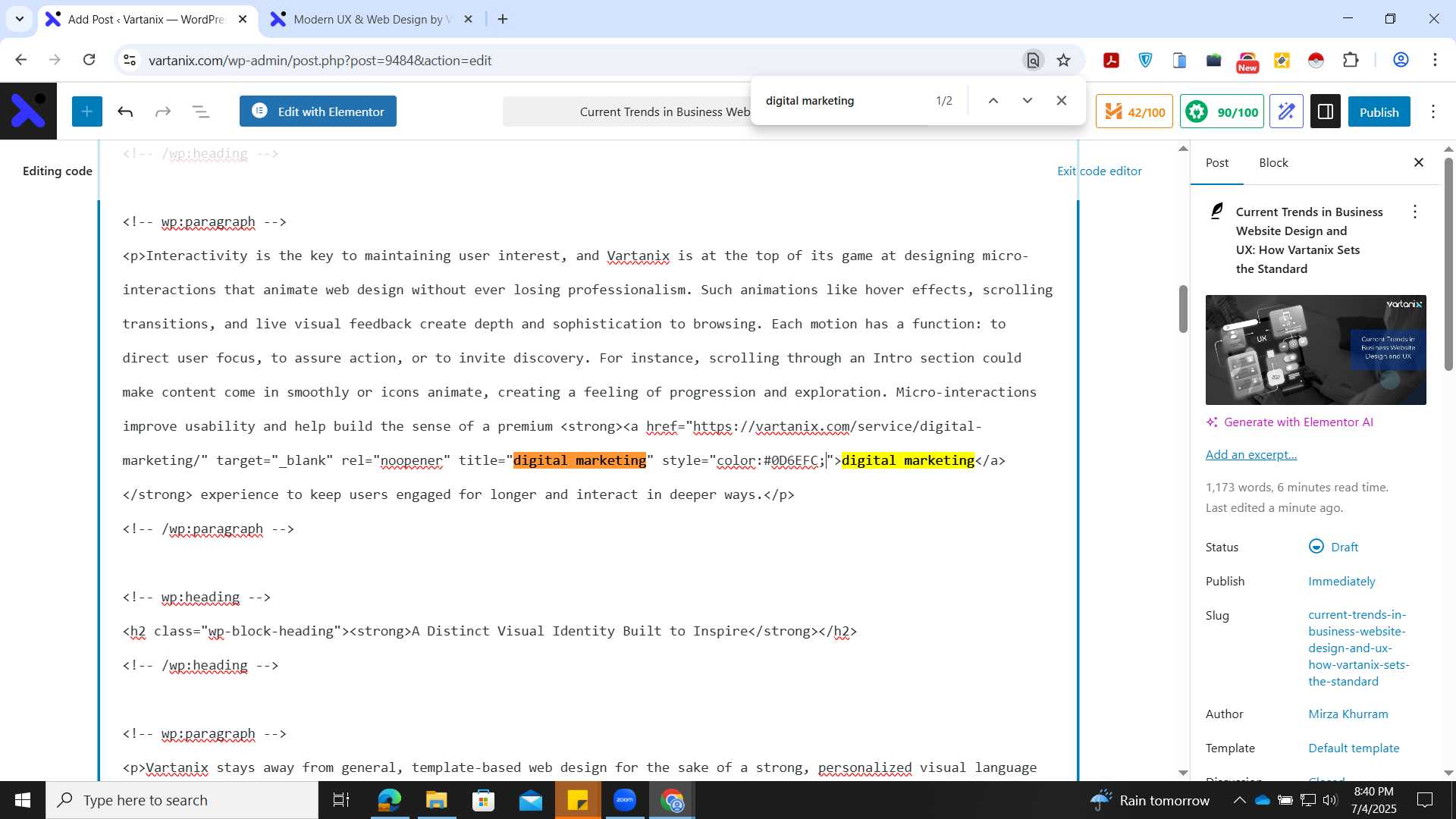Open the volume control
The image size is (1456, 819).
click(1330, 800)
